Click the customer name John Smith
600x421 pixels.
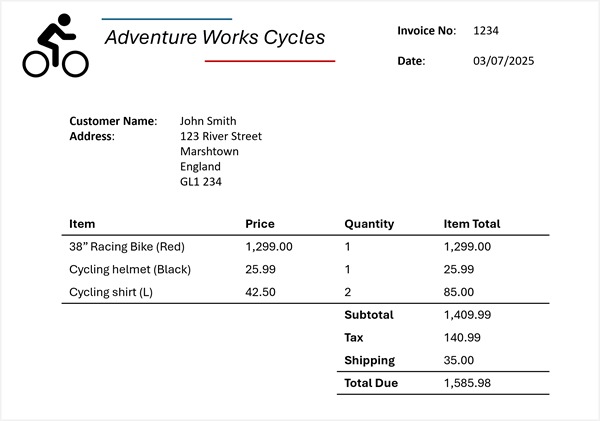coord(208,121)
